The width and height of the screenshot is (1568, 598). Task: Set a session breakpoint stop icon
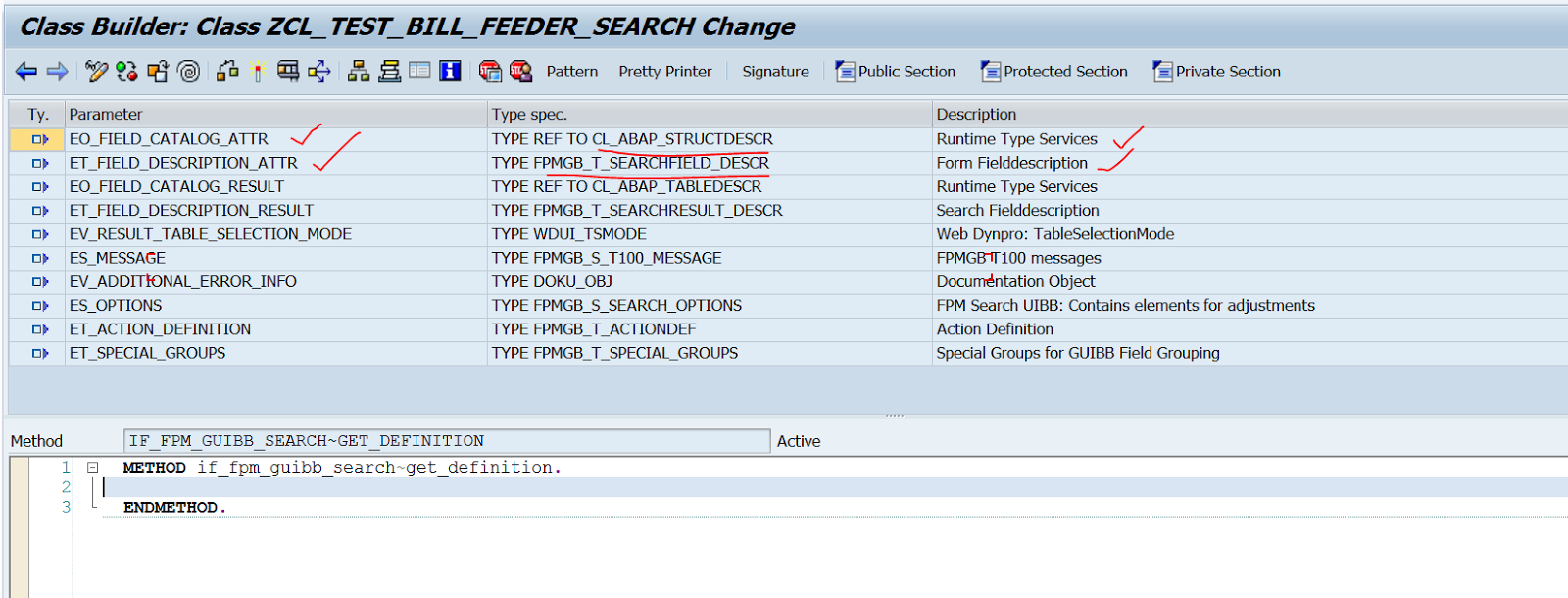click(490, 72)
